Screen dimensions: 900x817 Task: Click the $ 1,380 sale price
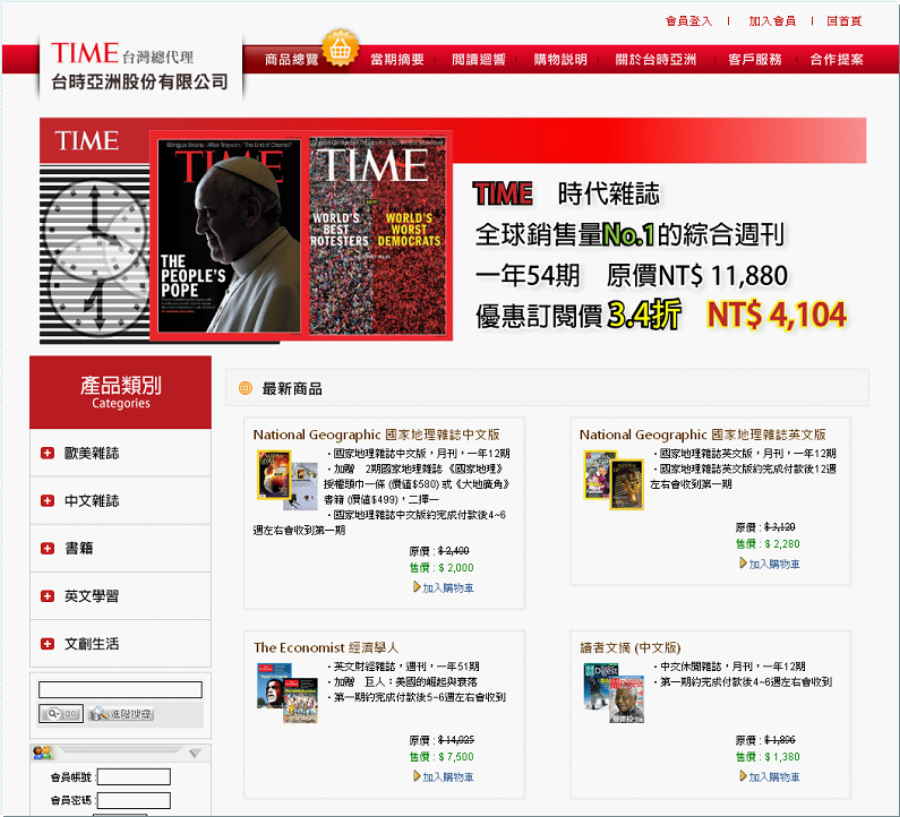pos(782,757)
